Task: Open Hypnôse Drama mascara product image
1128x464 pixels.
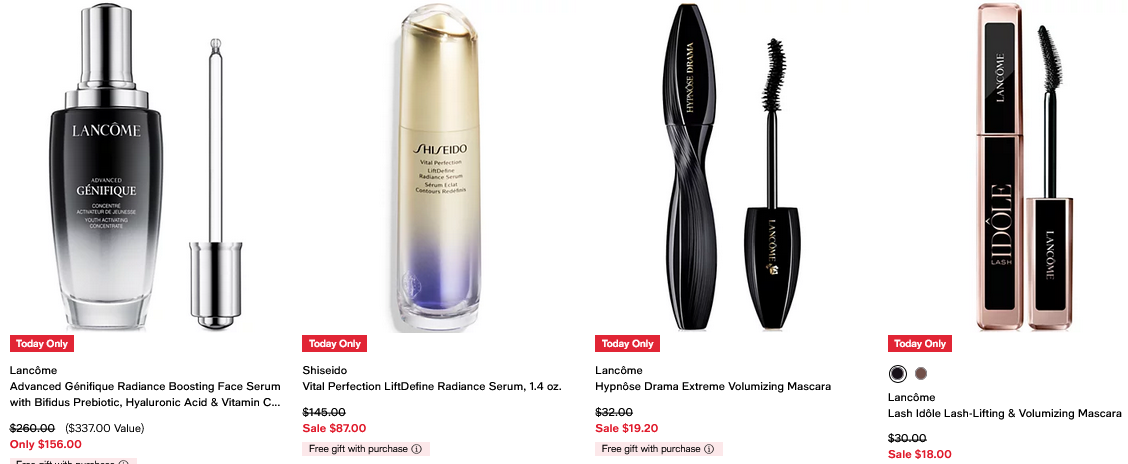Action: click(731, 167)
